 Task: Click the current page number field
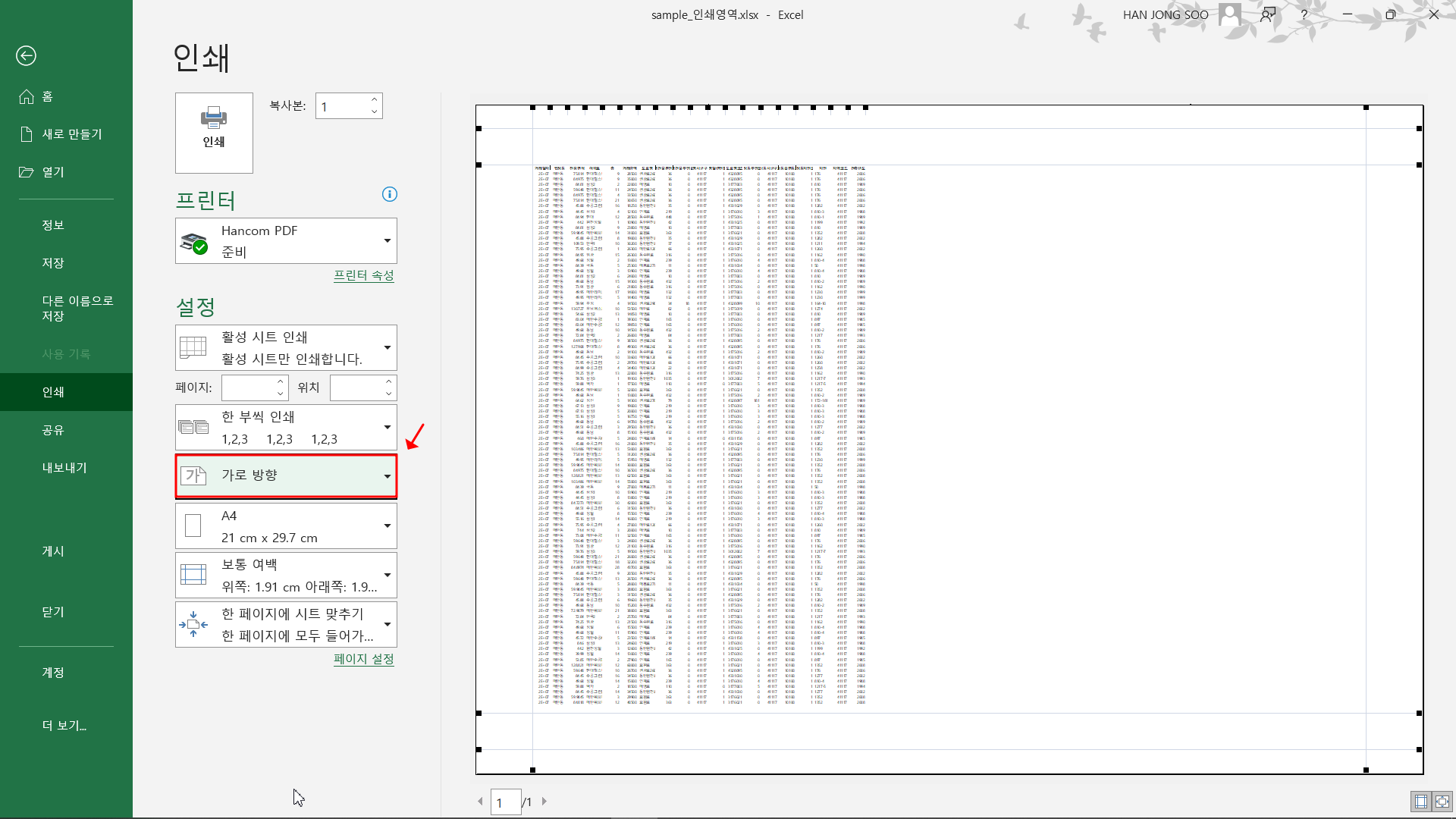pyautogui.click(x=506, y=802)
